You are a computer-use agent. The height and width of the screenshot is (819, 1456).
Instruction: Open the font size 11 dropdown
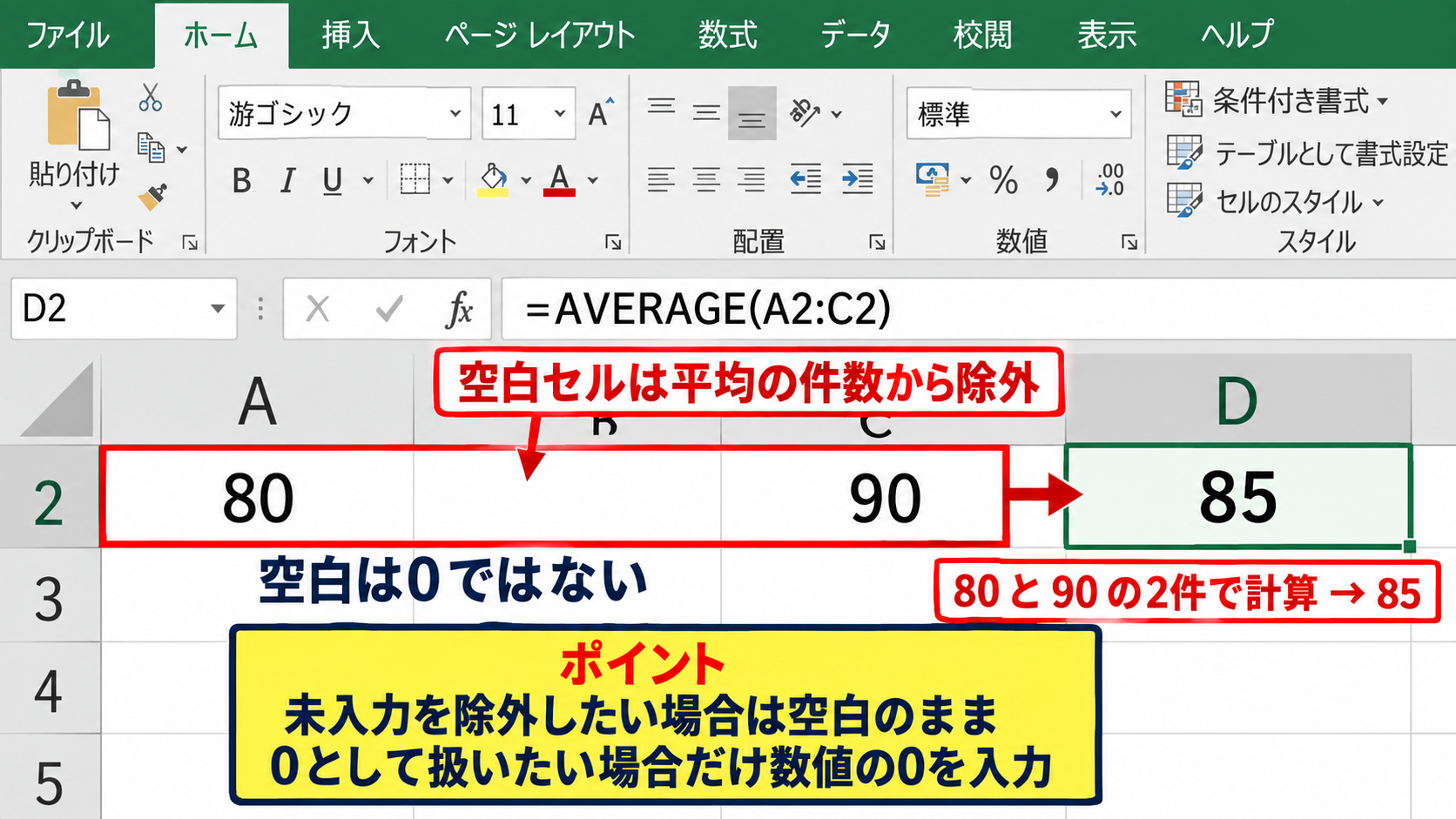click(560, 113)
